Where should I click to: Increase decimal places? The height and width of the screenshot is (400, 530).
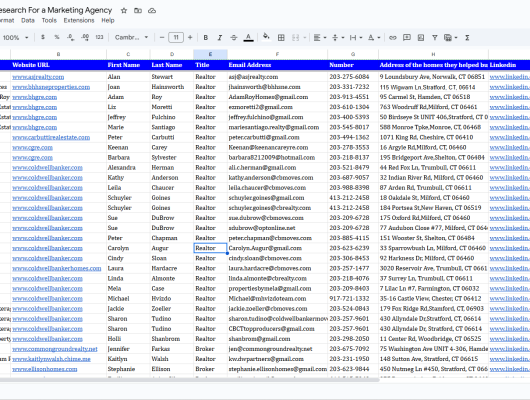(85, 37)
